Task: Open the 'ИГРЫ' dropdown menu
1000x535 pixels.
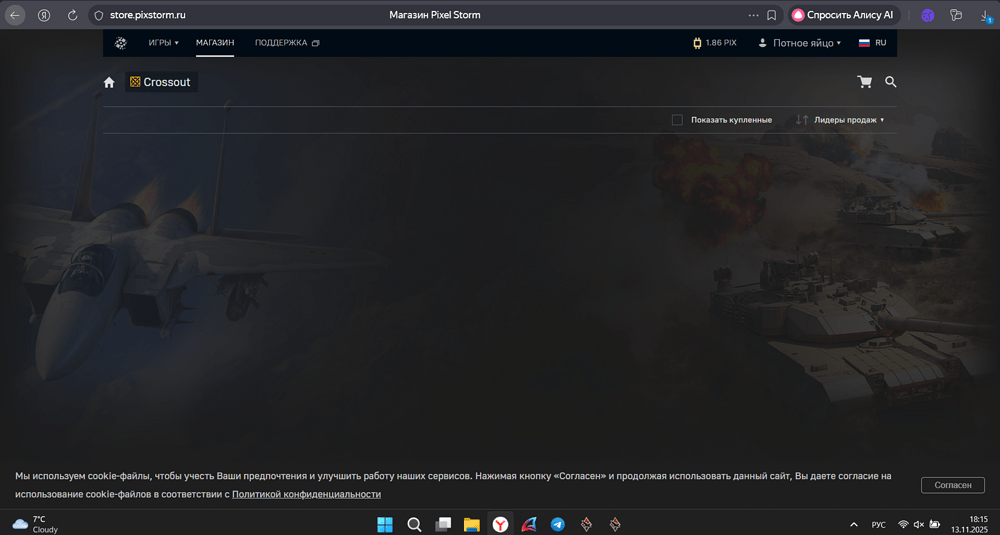Action: click(x=163, y=43)
